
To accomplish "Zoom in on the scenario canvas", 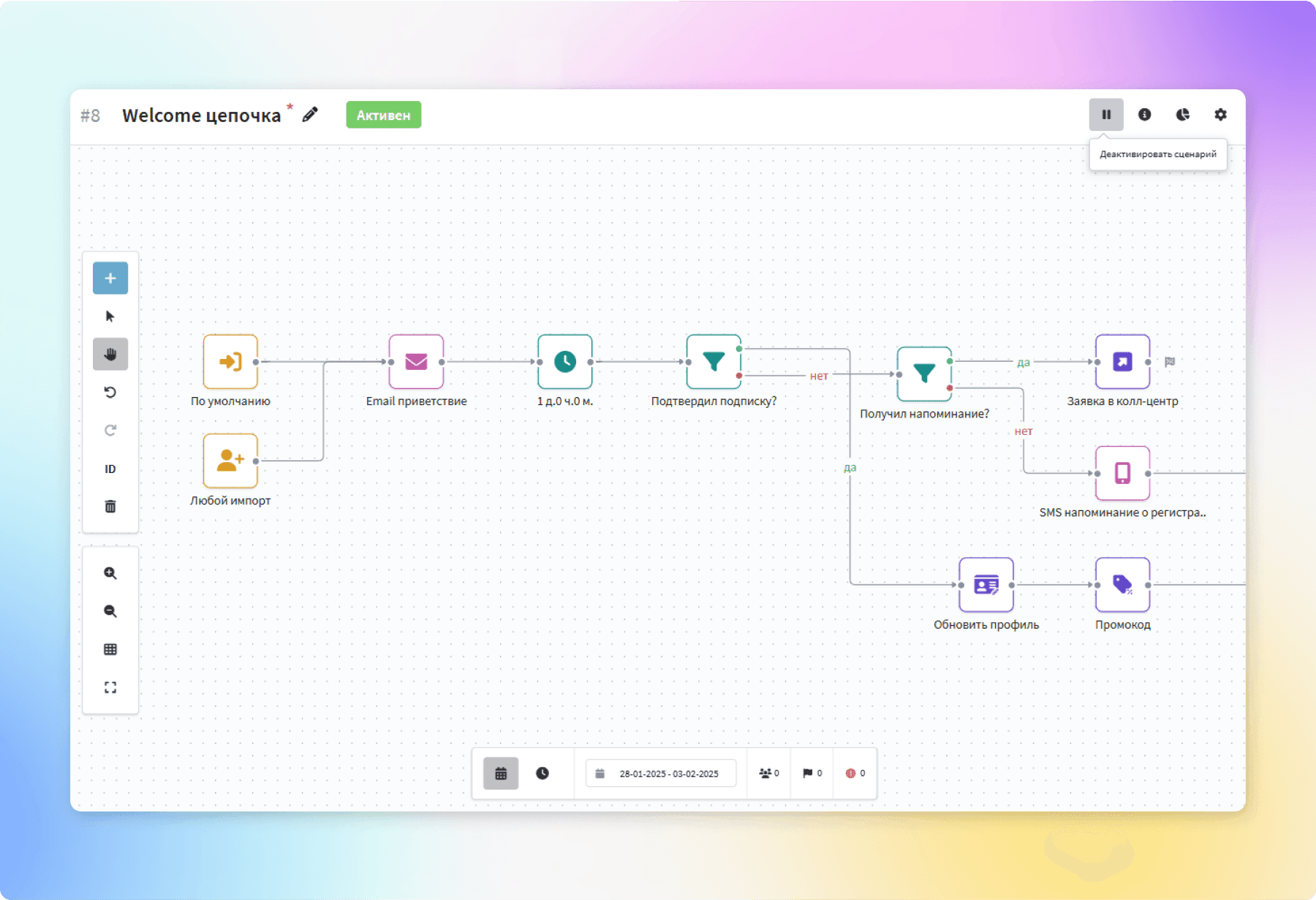I will pyautogui.click(x=110, y=573).
